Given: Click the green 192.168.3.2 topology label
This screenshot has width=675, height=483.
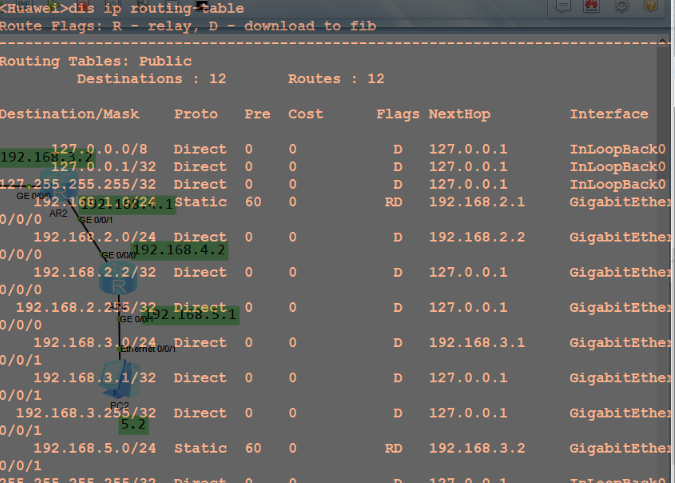Looking at the screenshot, I should [x=46, y=157].
